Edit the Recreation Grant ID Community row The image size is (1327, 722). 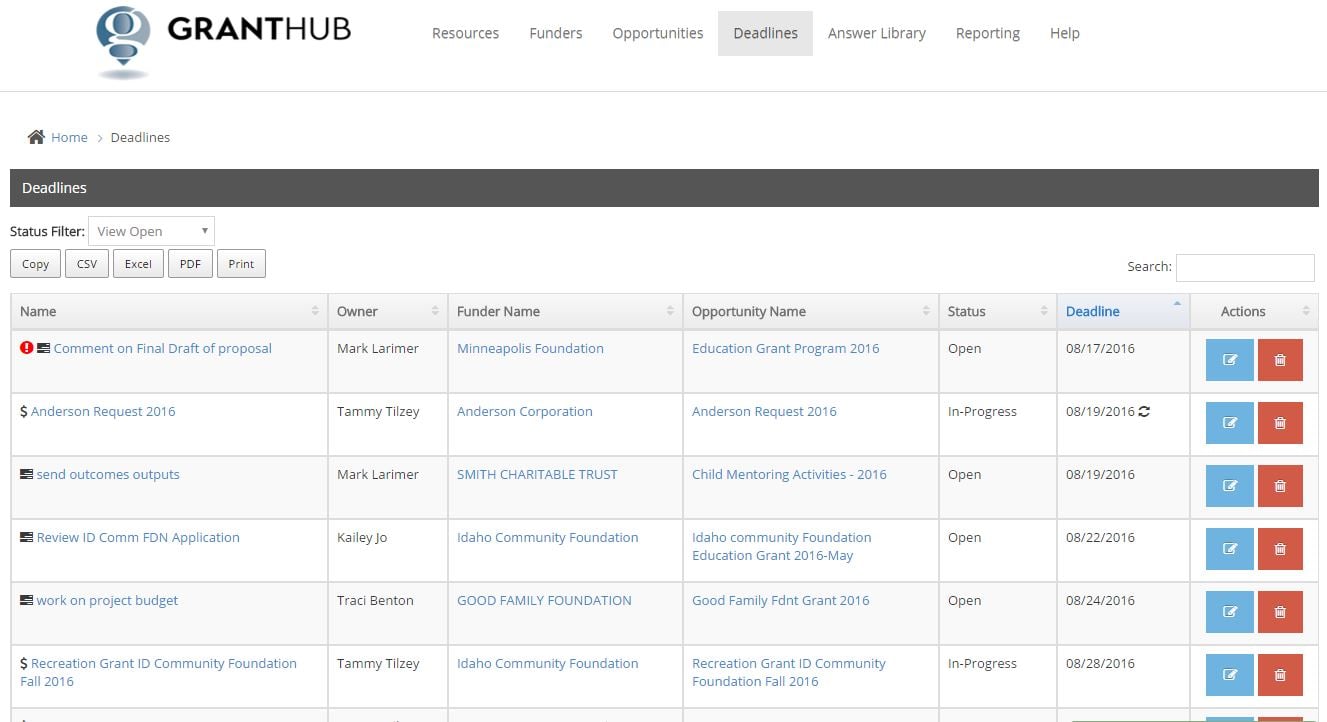tap(1229, 675)
